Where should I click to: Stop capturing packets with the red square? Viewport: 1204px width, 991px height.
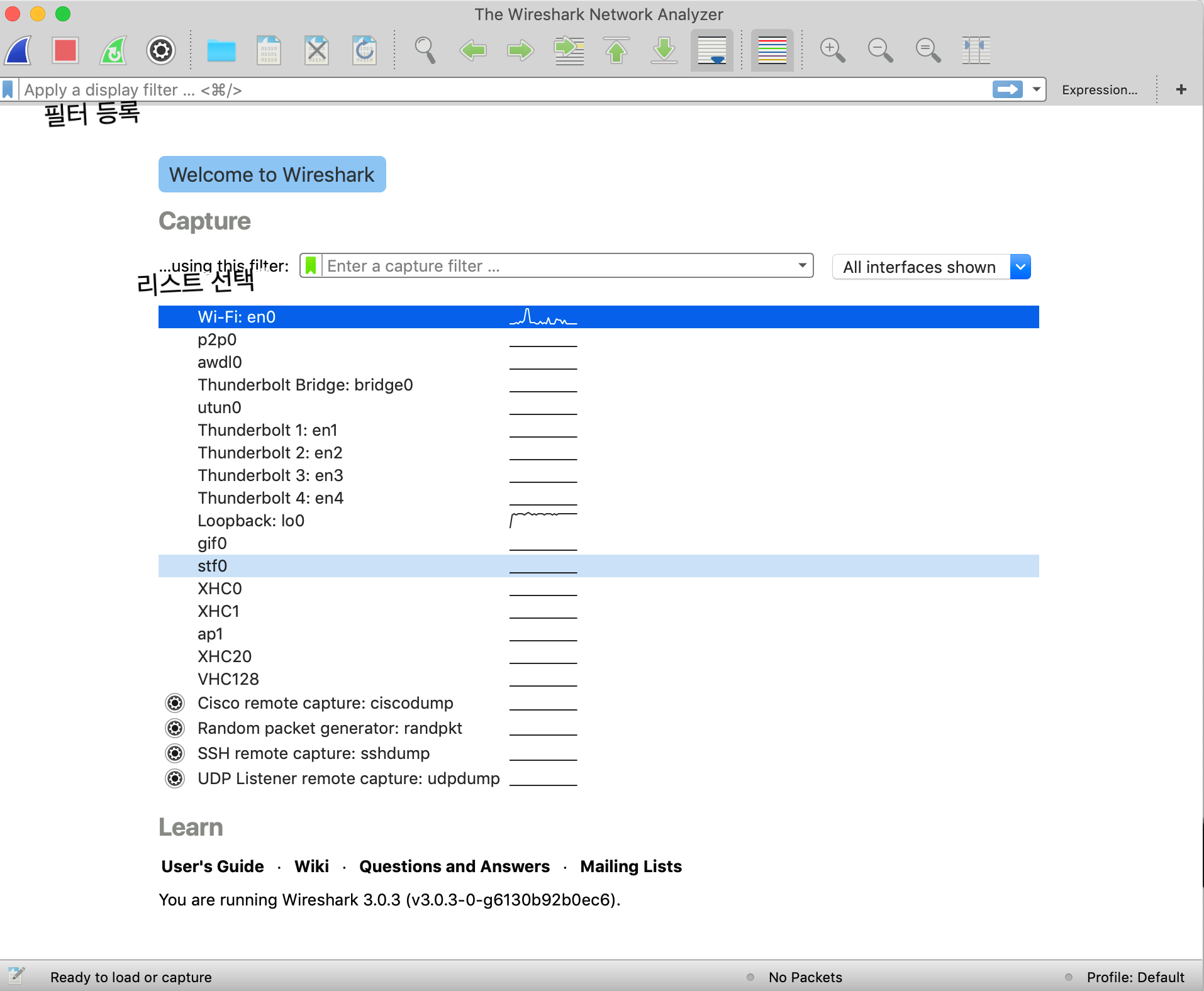65,50
